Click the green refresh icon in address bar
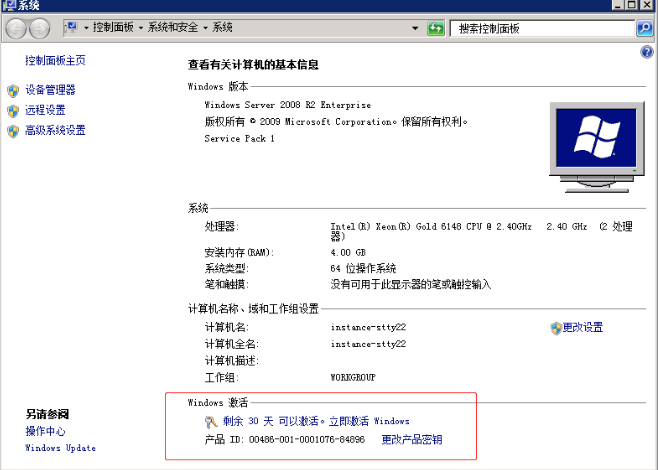Viewport: 660px width, 470px height. pos(436,27)
